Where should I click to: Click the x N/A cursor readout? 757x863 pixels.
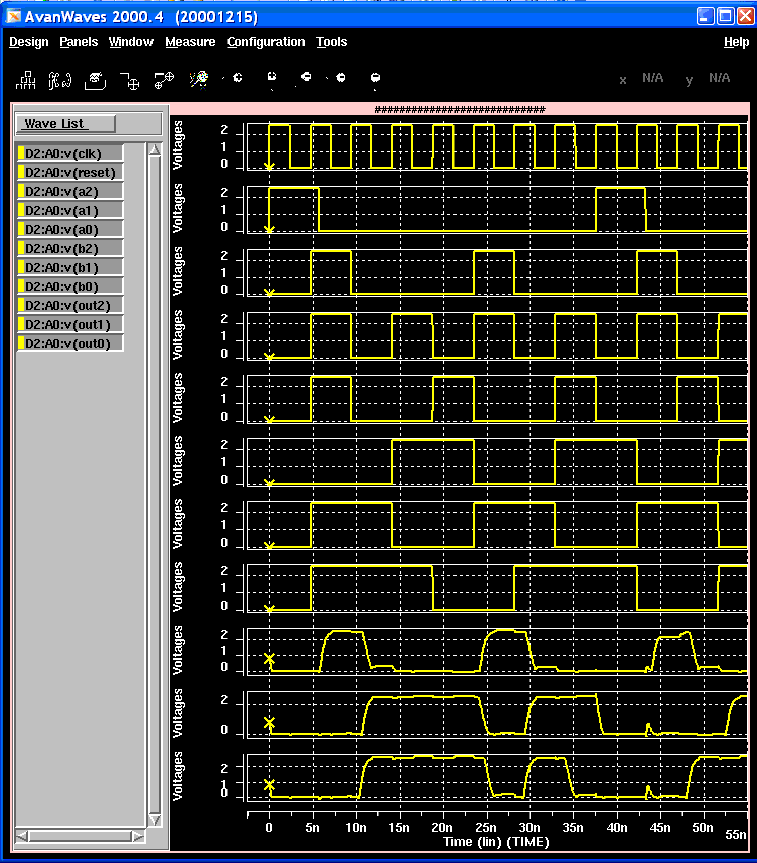(x=641, y=78)
